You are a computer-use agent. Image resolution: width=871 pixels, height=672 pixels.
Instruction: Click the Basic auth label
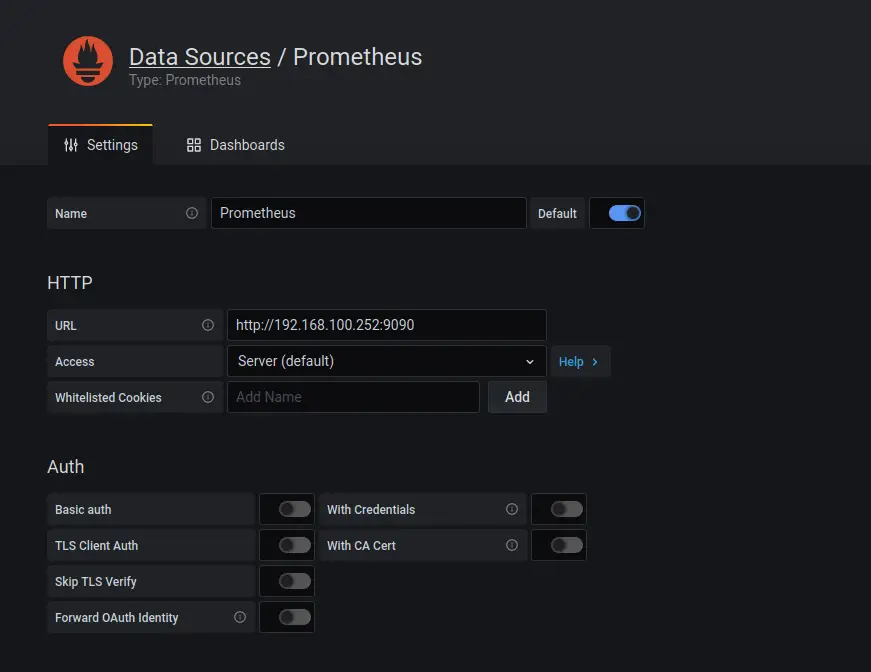[x=83, y=509]
